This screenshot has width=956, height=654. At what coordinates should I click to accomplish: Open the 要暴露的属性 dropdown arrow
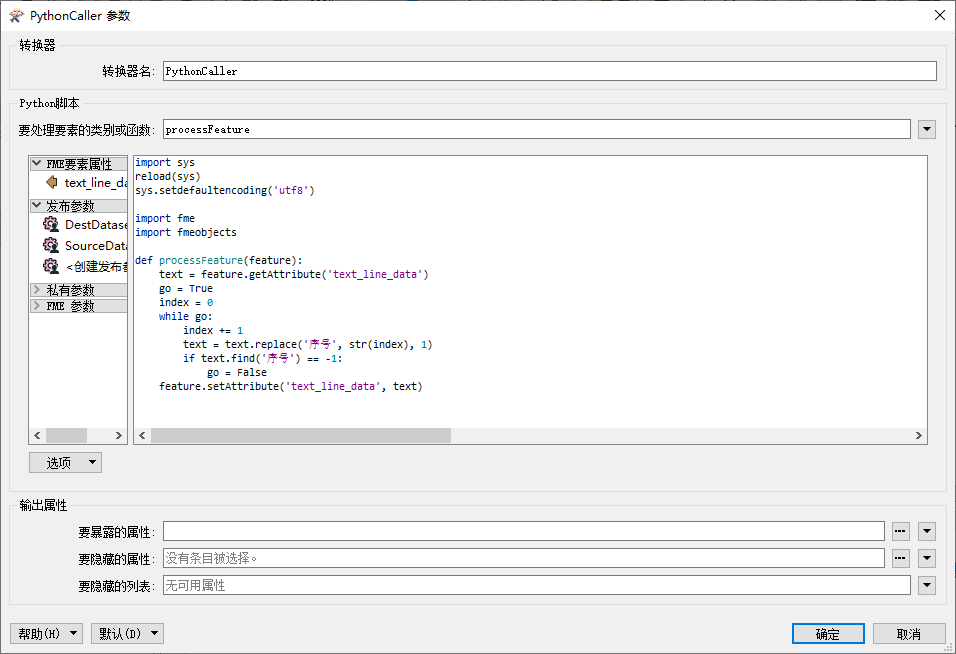click(x=926, y=531)
